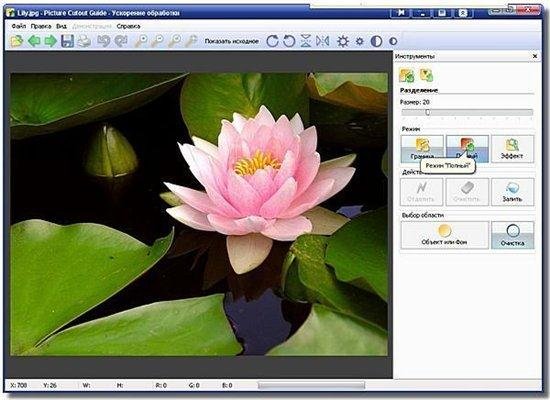This screenshot has height=400, width=550.
Task: Redo the action in the toolbar
Action: 121,41
